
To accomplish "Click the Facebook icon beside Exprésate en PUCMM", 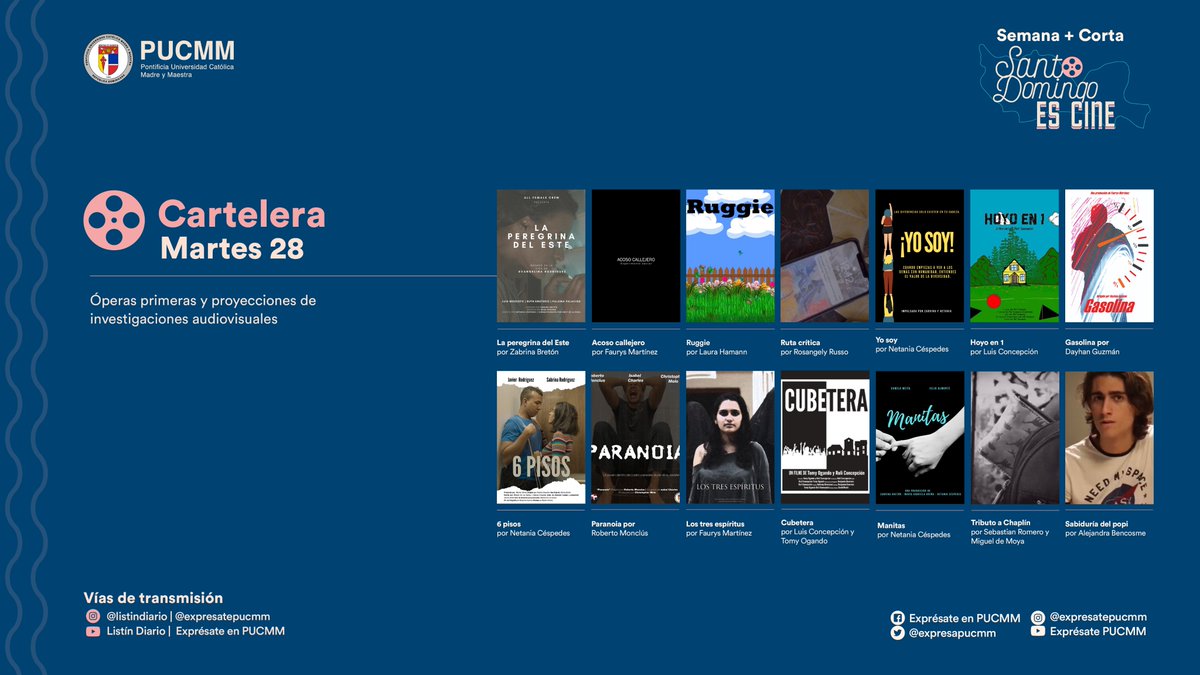I will pos(898,618).
